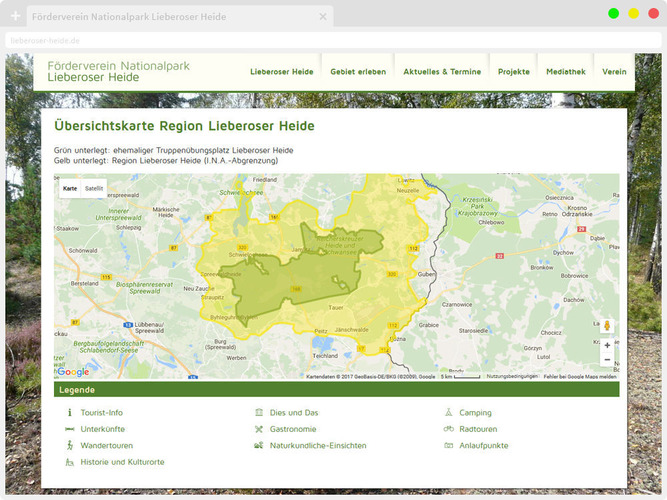Click the Tourist-Info legend icon
The height and width of the screenshot is (500, 667).
[x=69, y=413]
